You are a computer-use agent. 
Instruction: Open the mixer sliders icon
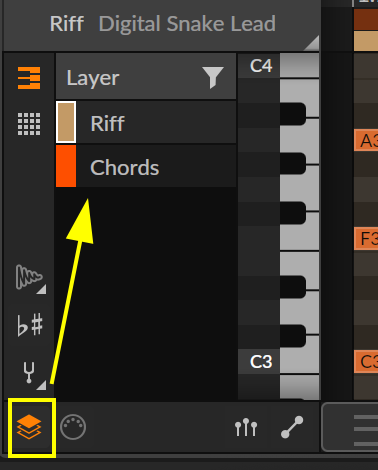pyautogui.click(x=246, y=427)
